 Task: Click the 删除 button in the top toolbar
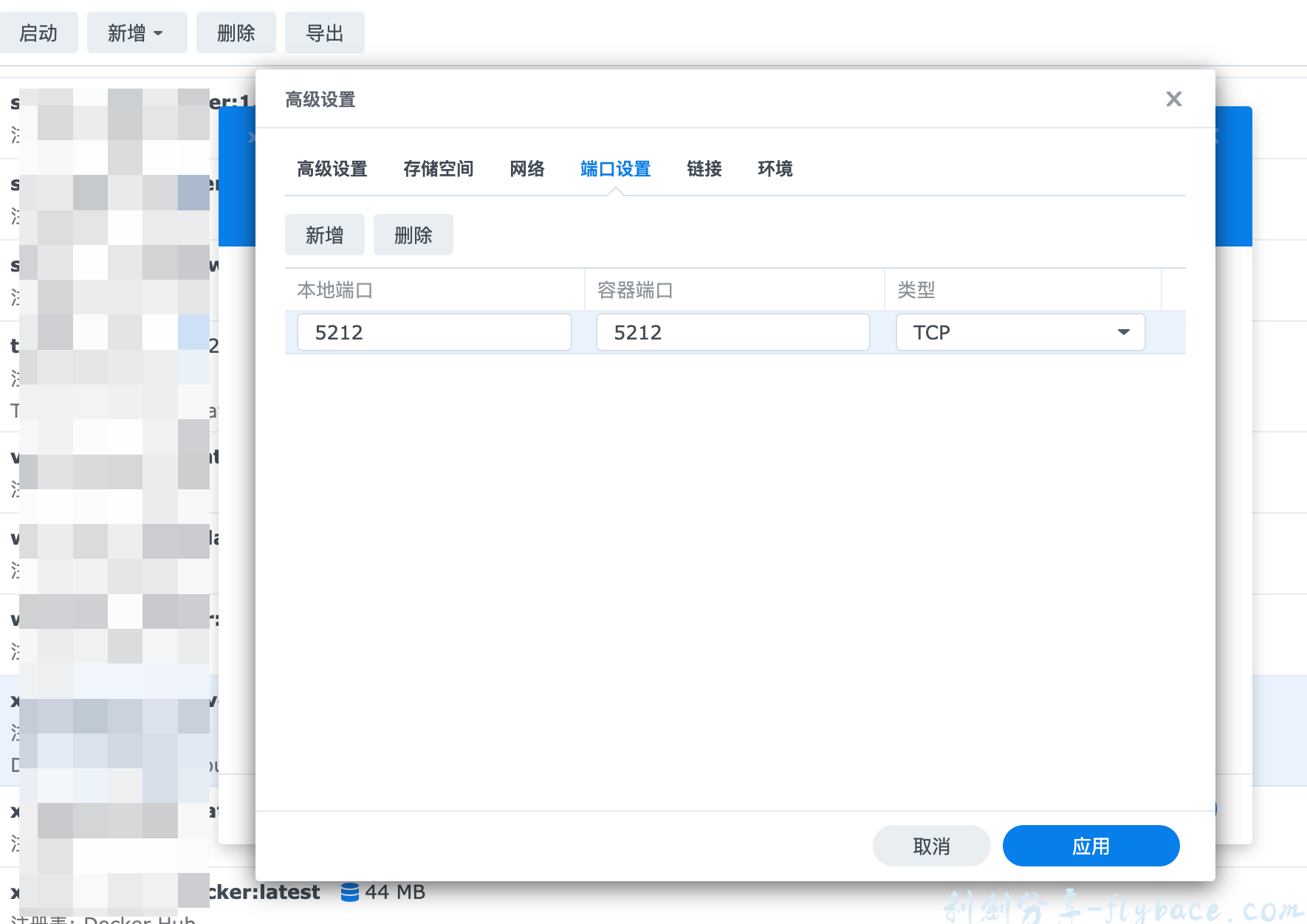[236, 32]
